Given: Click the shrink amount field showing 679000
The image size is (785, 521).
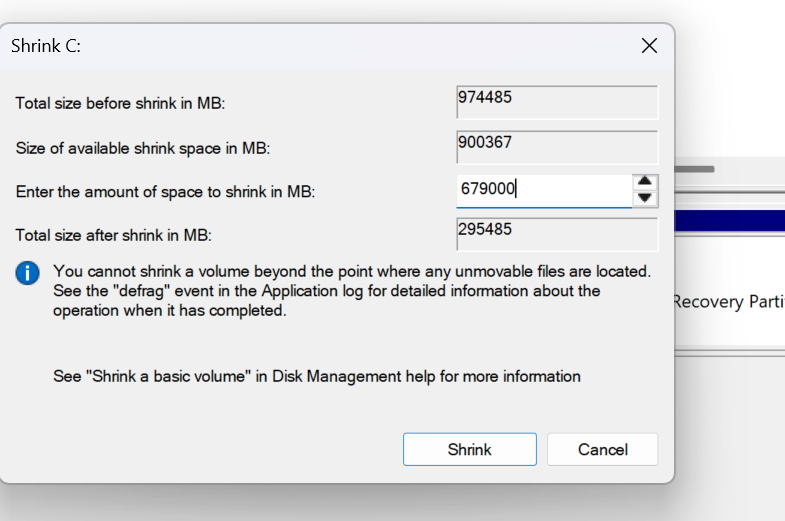Looking at the screenshot, I should point(543,190).
